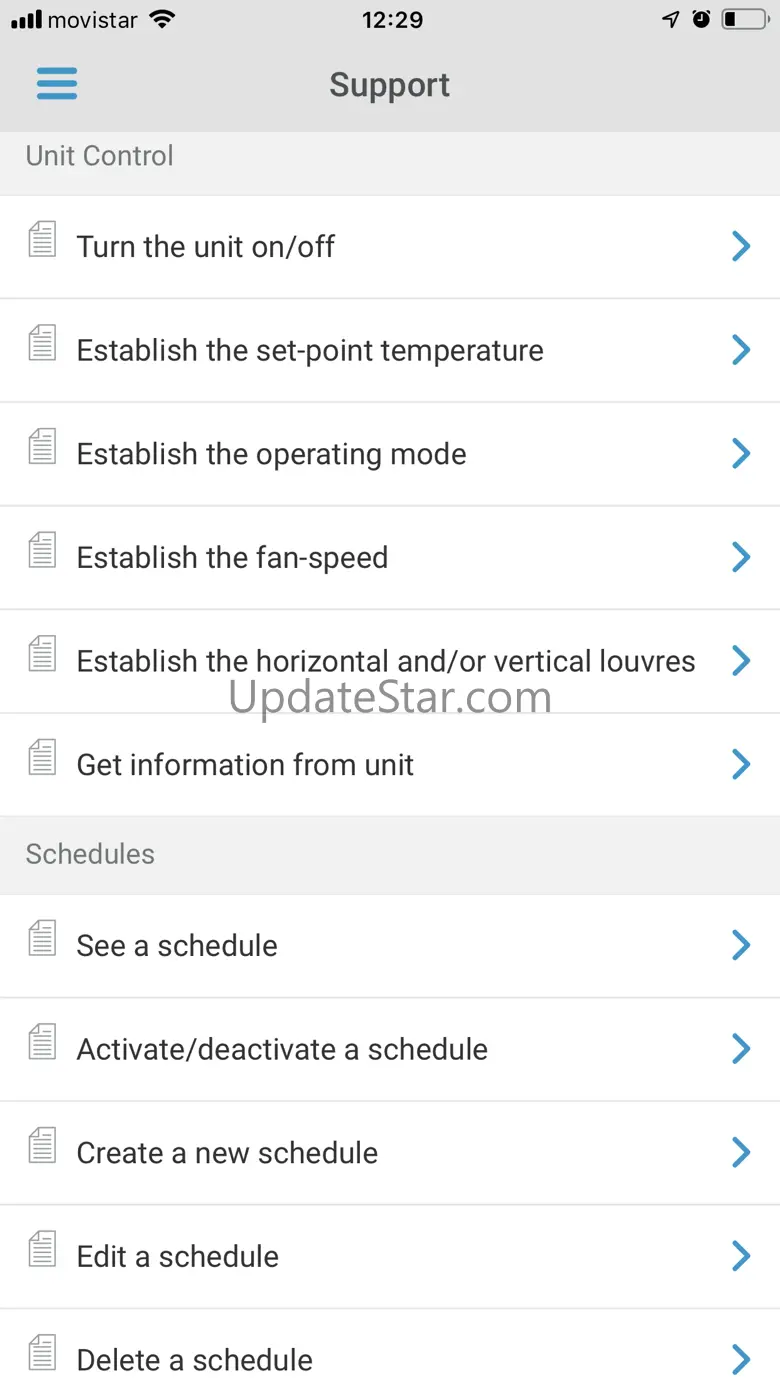Screen dimensions: 780x1387
Task: Select the See a schedule entry
Action: (x=177, y=946)
